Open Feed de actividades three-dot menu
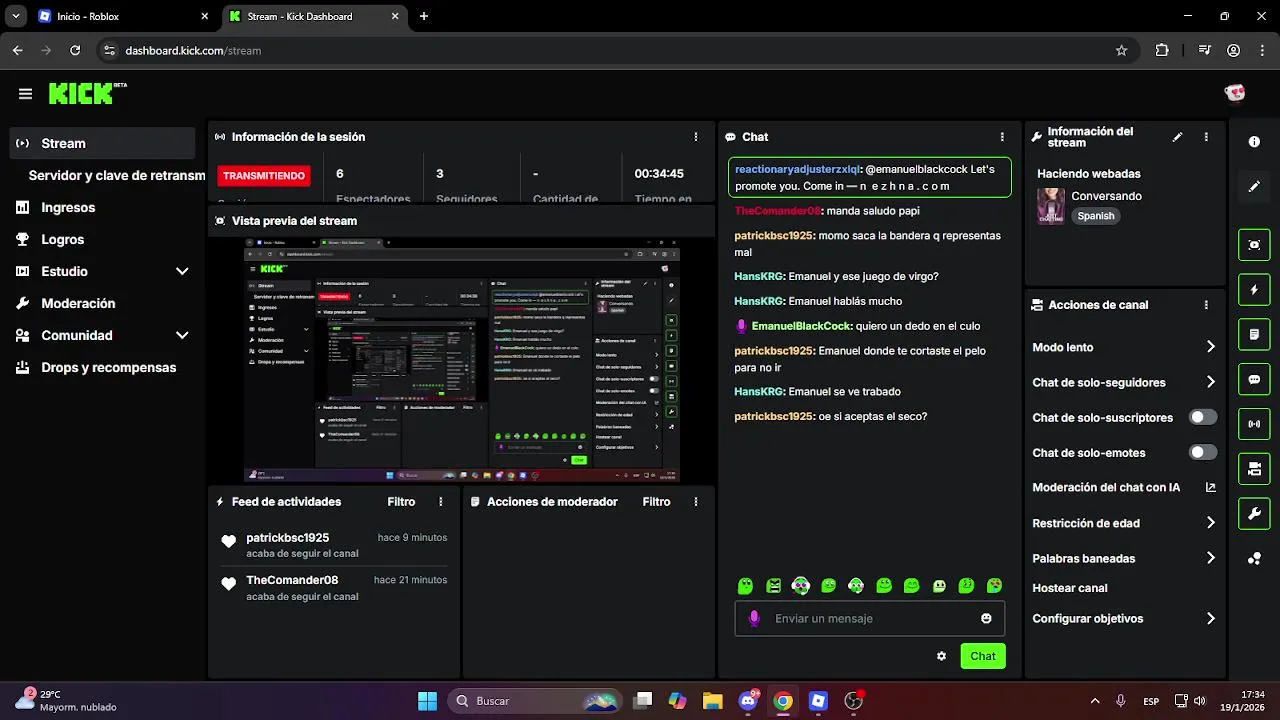This screenshot has width=1280, height=720. point(441,502)
